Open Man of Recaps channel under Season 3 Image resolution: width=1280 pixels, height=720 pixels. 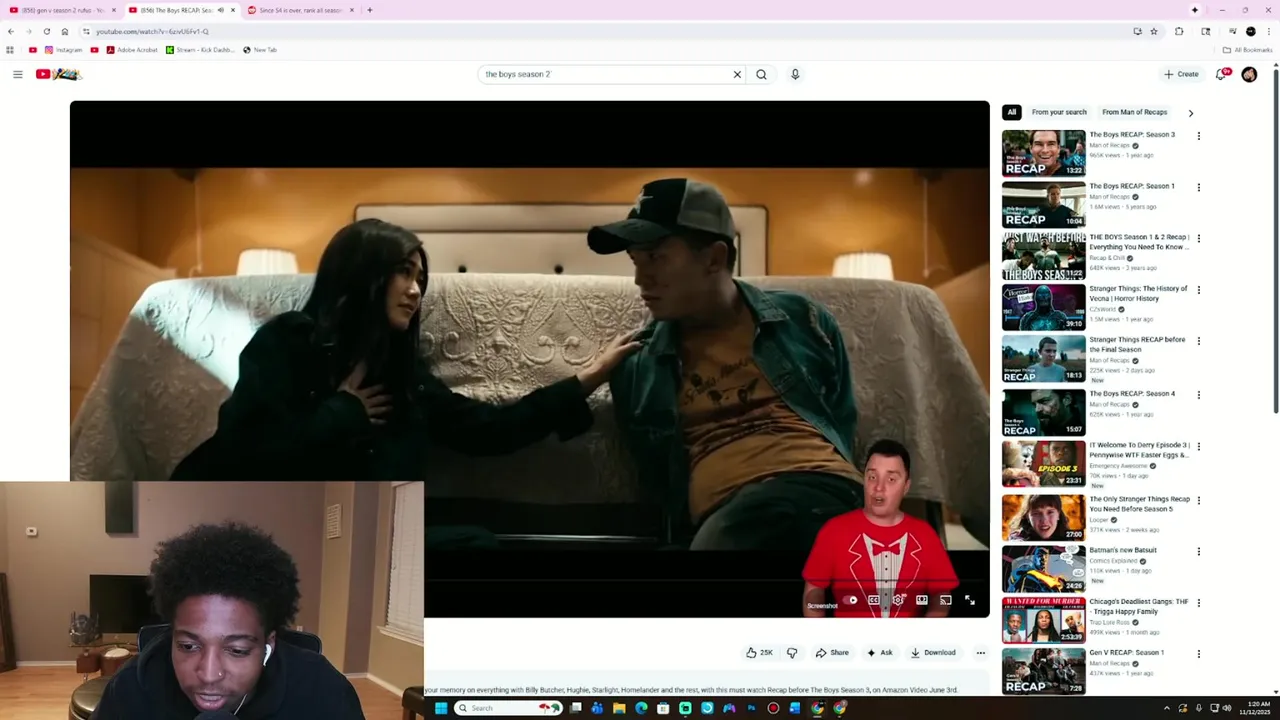[x=1109, y=146]
